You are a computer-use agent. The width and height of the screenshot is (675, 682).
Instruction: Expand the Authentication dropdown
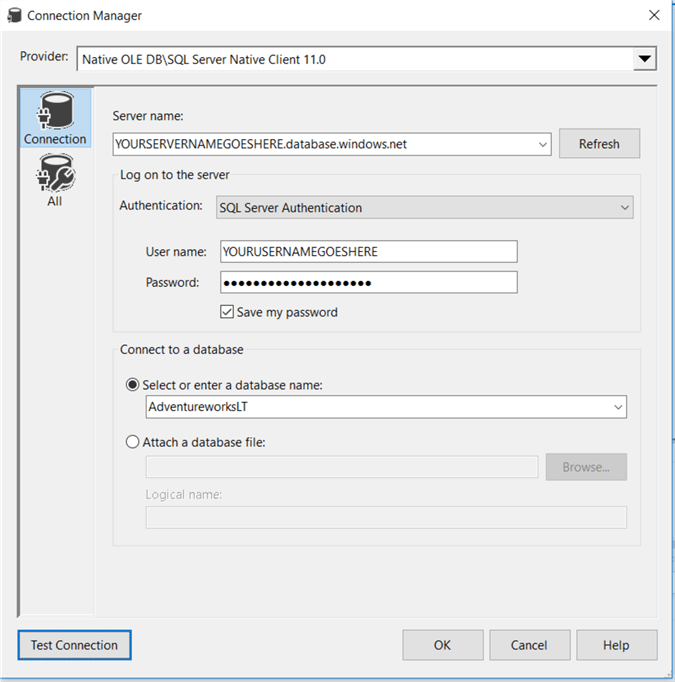click(x=625, y=208)
